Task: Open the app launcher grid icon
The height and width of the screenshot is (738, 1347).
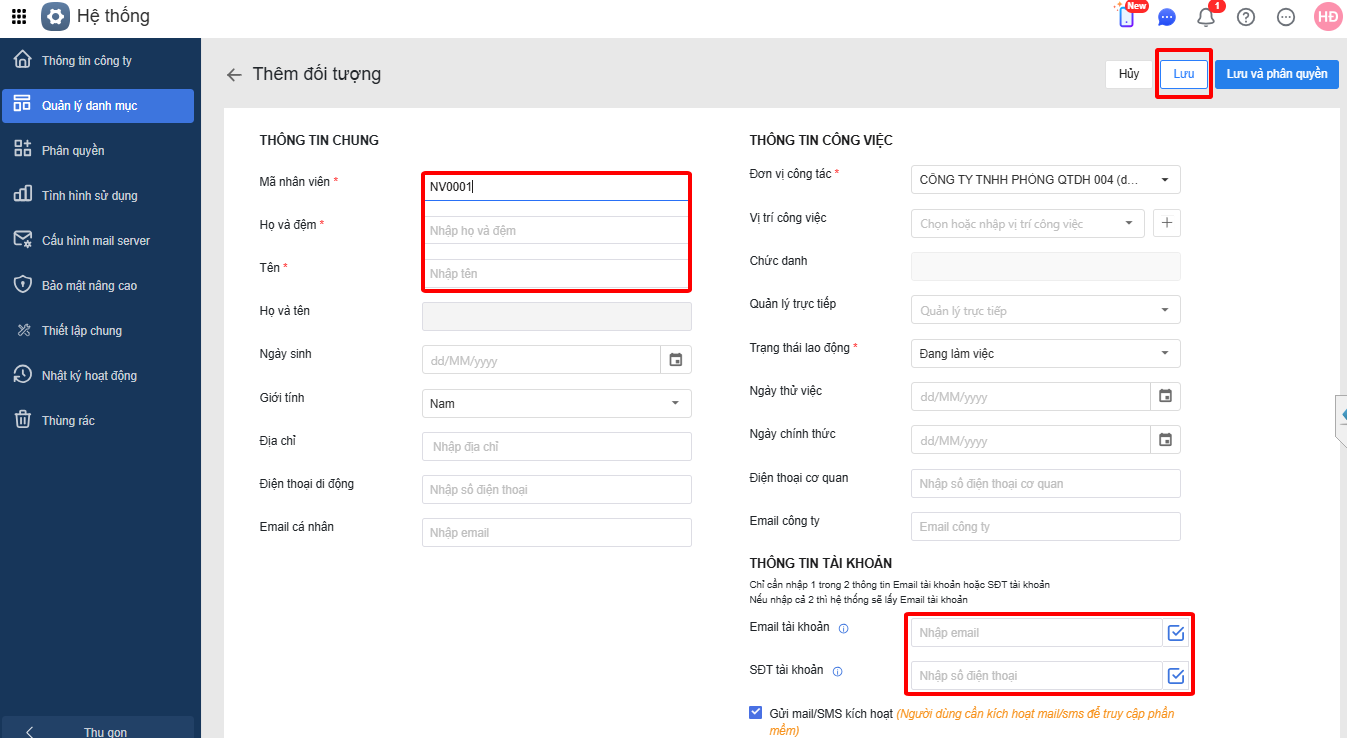Action: [x=19, y=17]
